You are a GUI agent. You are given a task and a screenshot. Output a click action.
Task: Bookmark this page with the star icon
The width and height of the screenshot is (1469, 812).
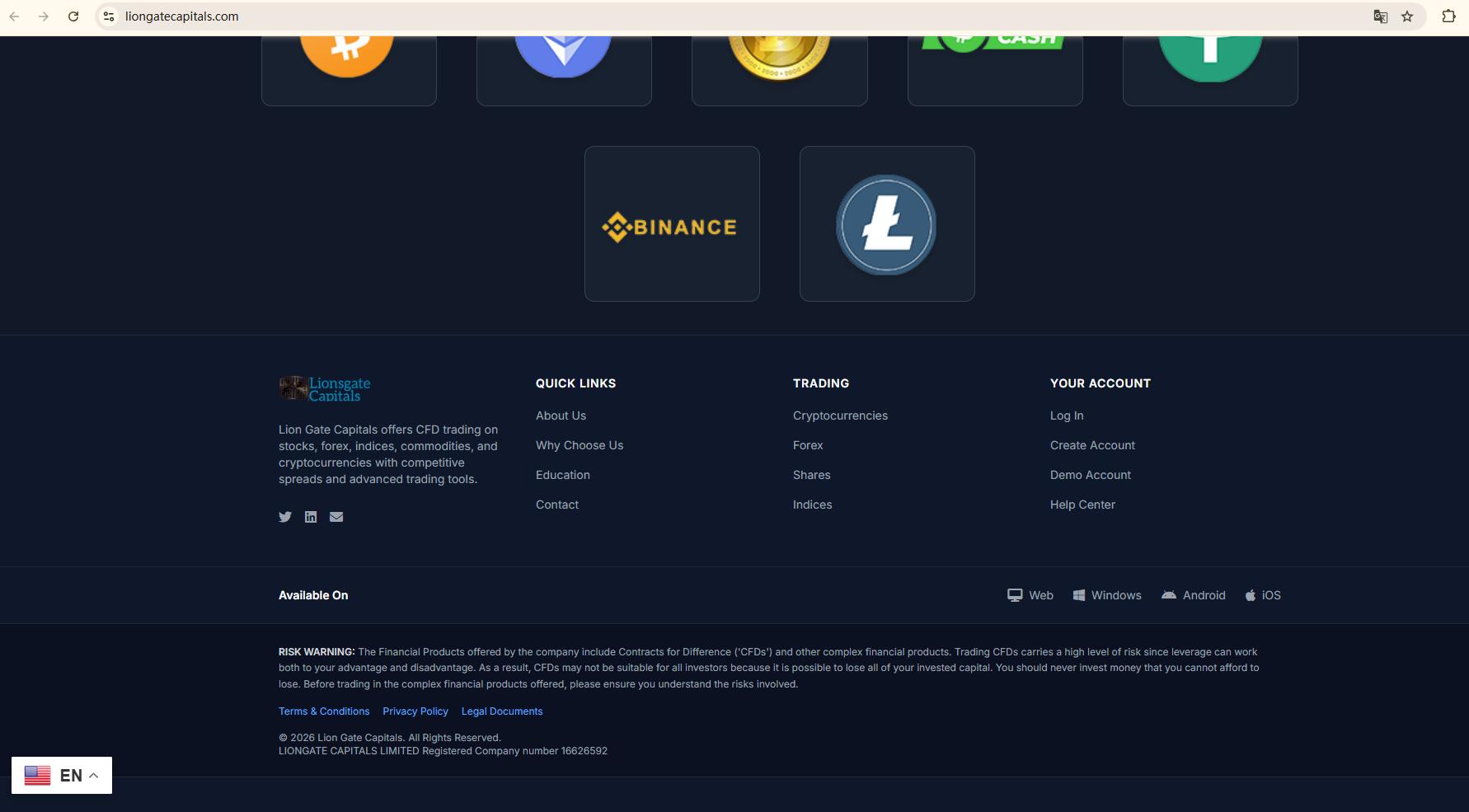click(1407, 16)
